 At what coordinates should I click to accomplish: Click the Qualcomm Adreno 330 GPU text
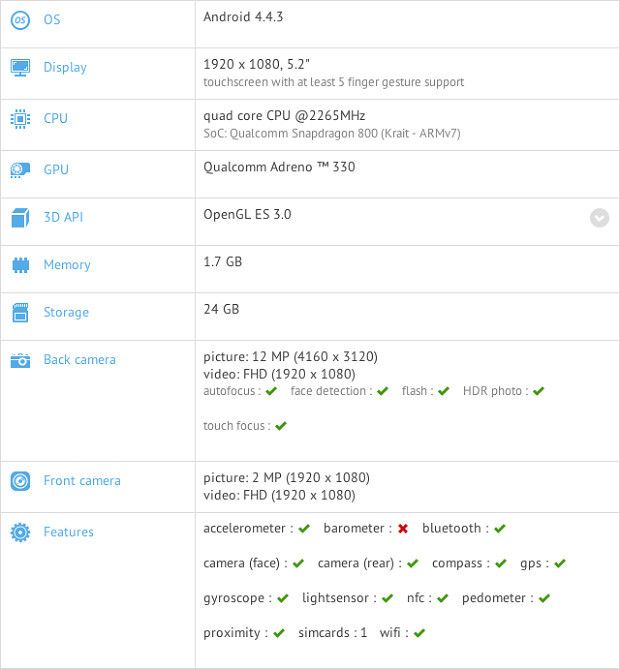tap(279, 167)
